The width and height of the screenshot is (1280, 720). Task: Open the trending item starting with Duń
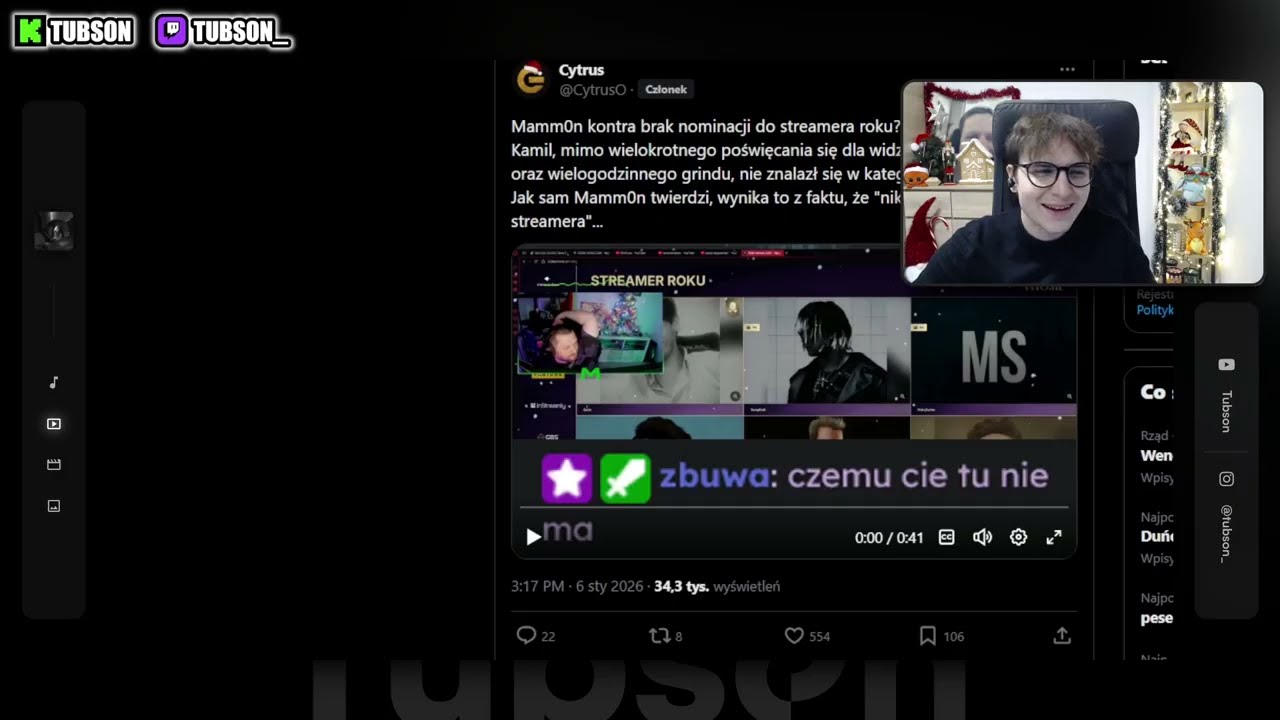(x=1157, y=536)
